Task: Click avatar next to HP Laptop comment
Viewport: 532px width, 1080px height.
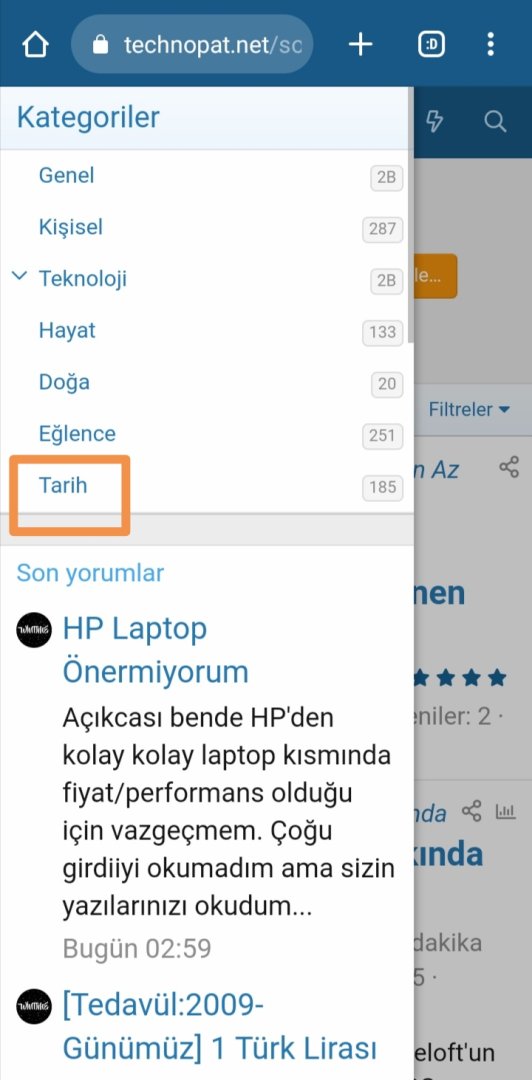Action: click(34, 630)
